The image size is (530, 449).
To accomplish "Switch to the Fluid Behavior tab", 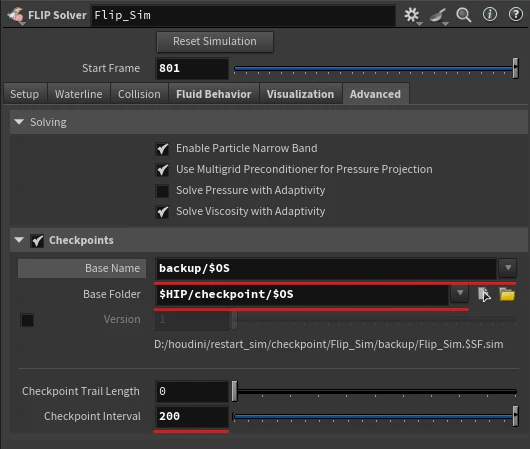I will pos(214,94).
